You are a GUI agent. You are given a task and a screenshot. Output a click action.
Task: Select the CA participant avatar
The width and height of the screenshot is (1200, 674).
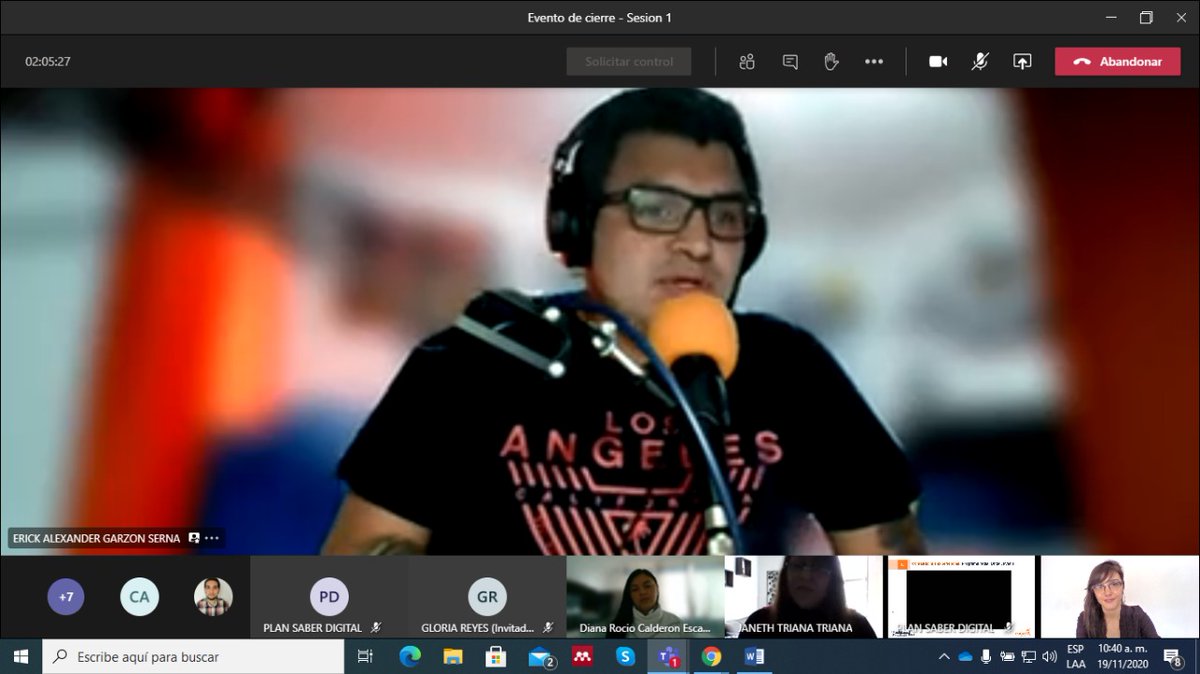tap(139, 597)
